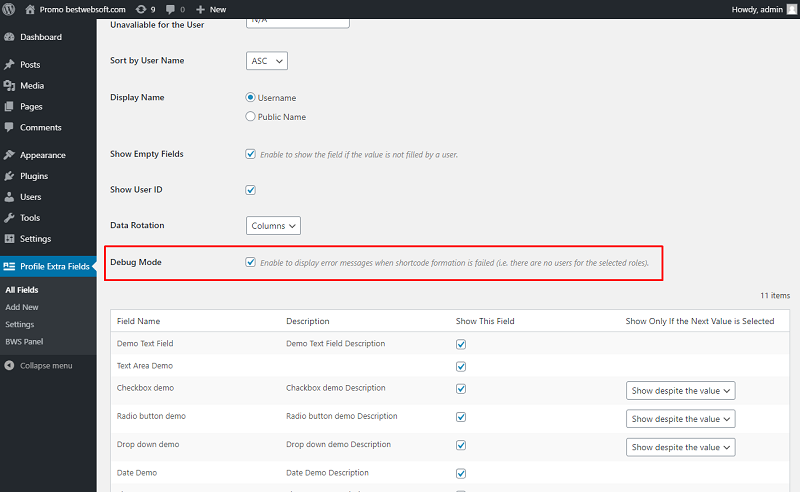Click the Comments icon in sidebar
Viewport: 800px width, 492px height.
(9, 127)
